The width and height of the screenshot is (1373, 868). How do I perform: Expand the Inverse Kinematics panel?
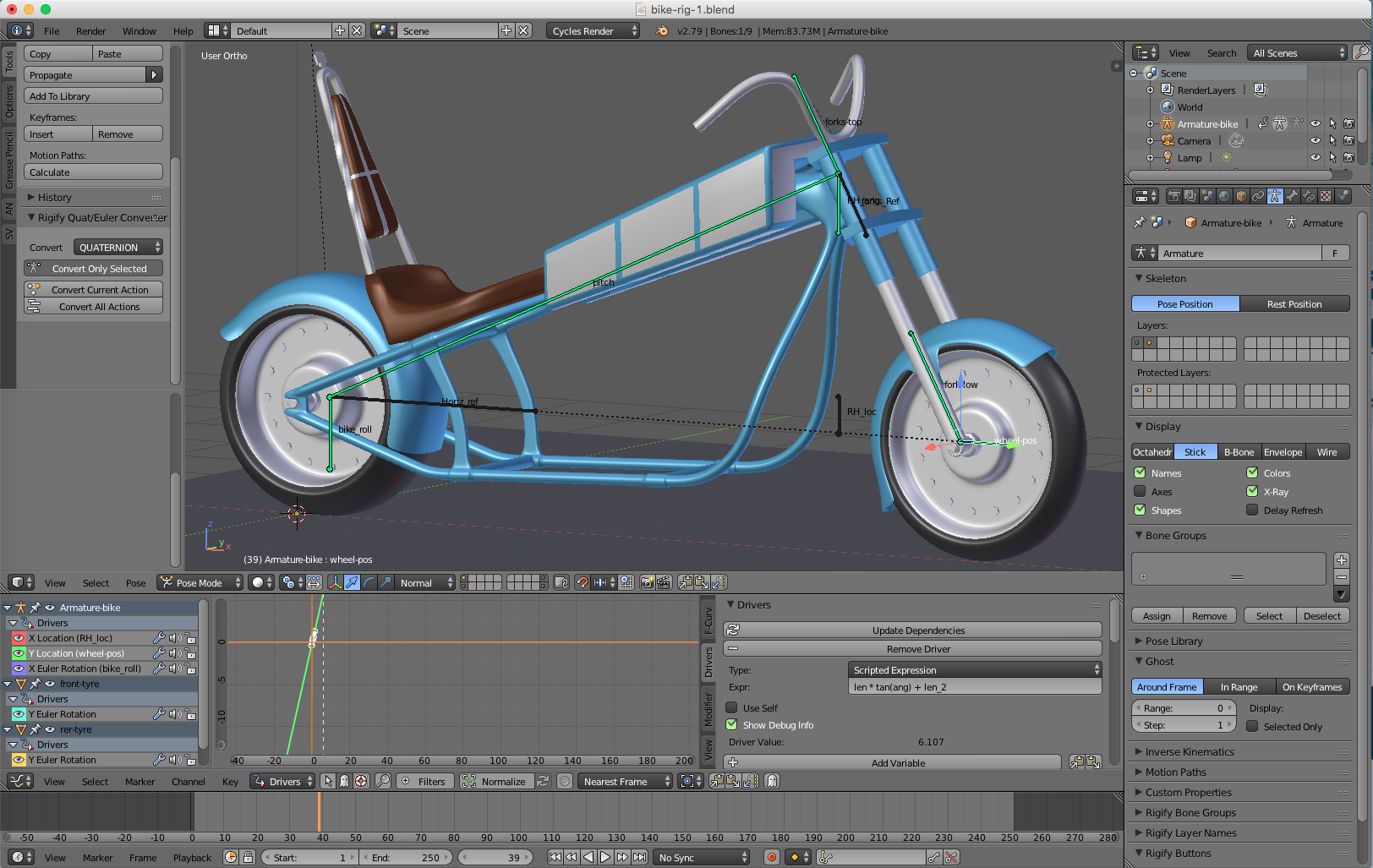tap(1189, 751)
